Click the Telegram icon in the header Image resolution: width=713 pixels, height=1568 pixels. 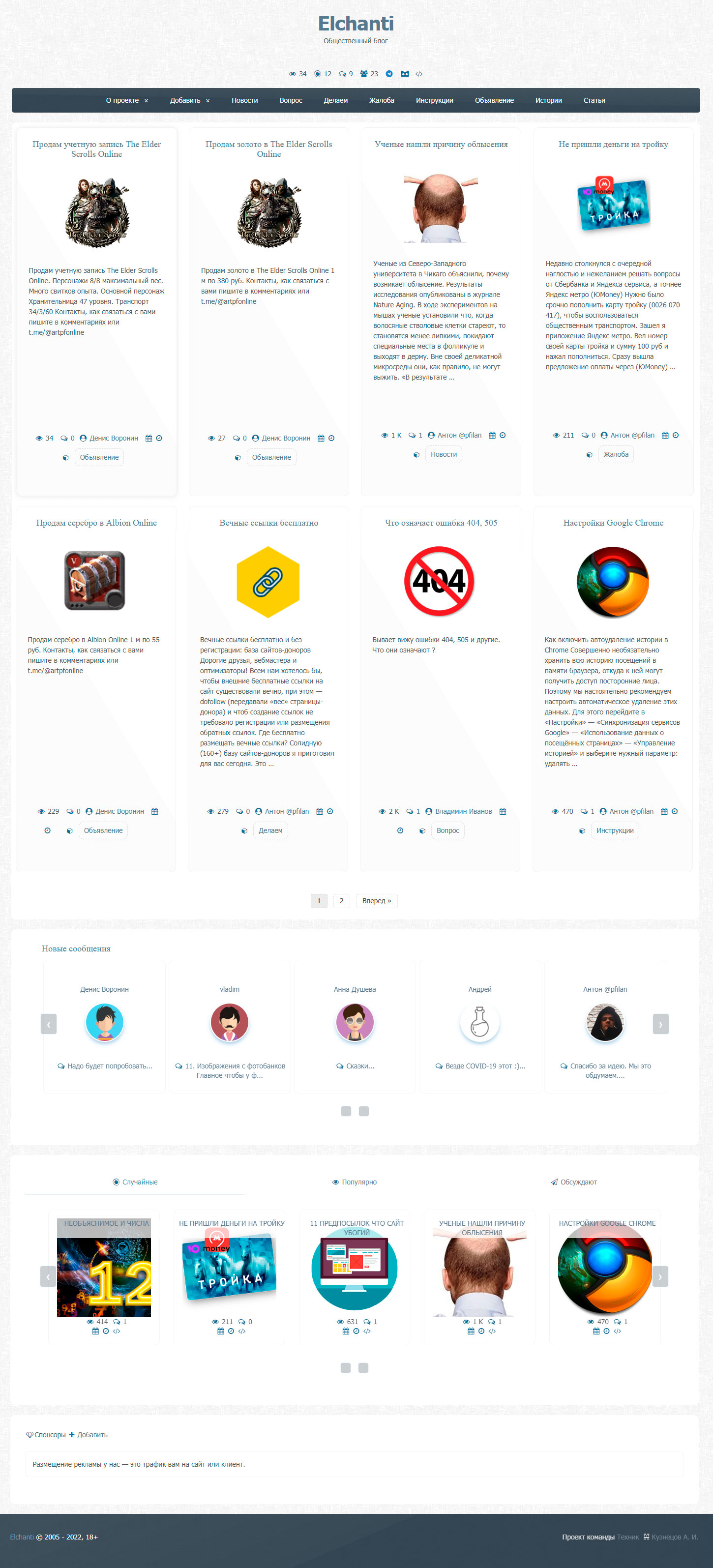tap(389, 74)
